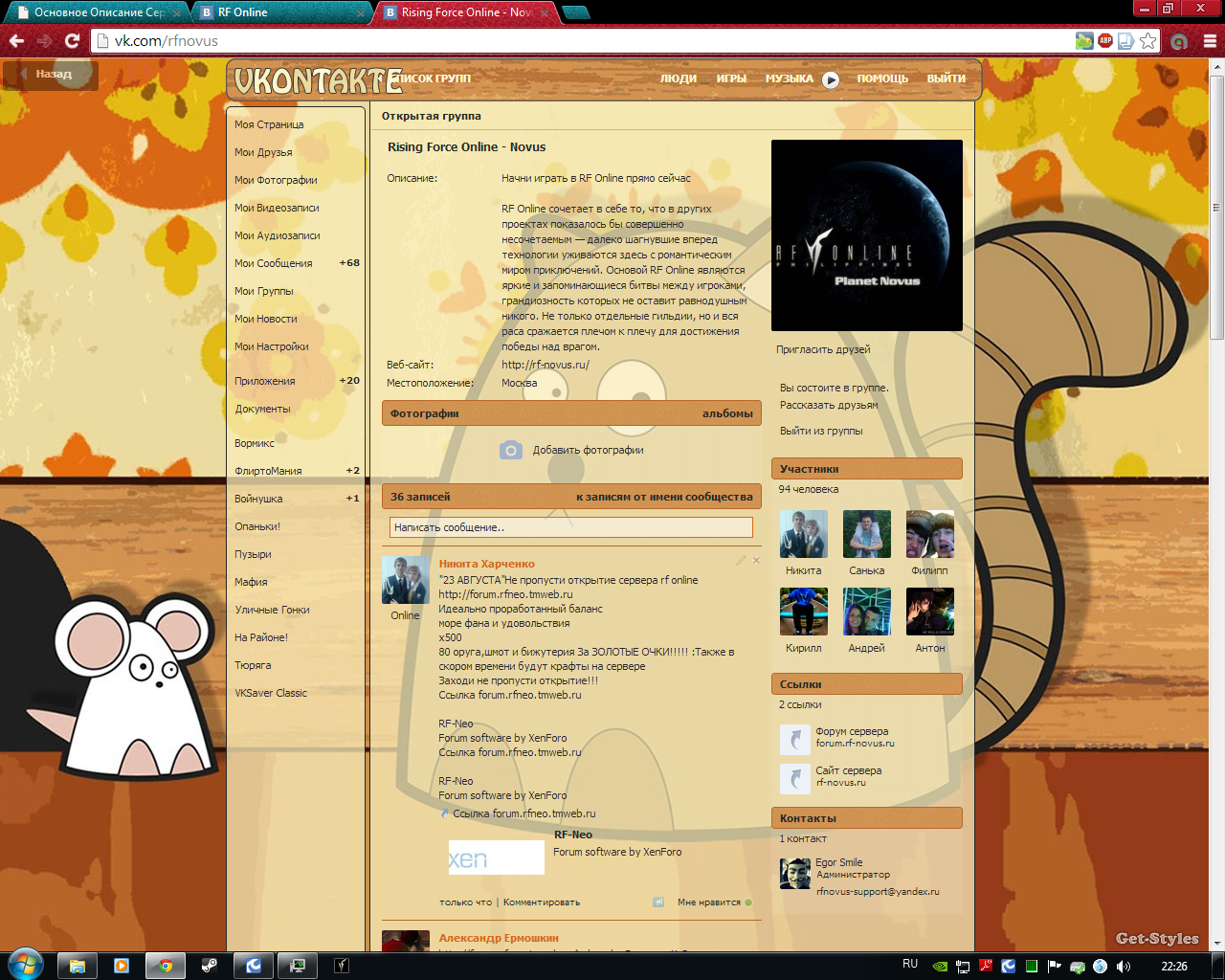Open the group avatar Planet Novus image

(867, 235)
